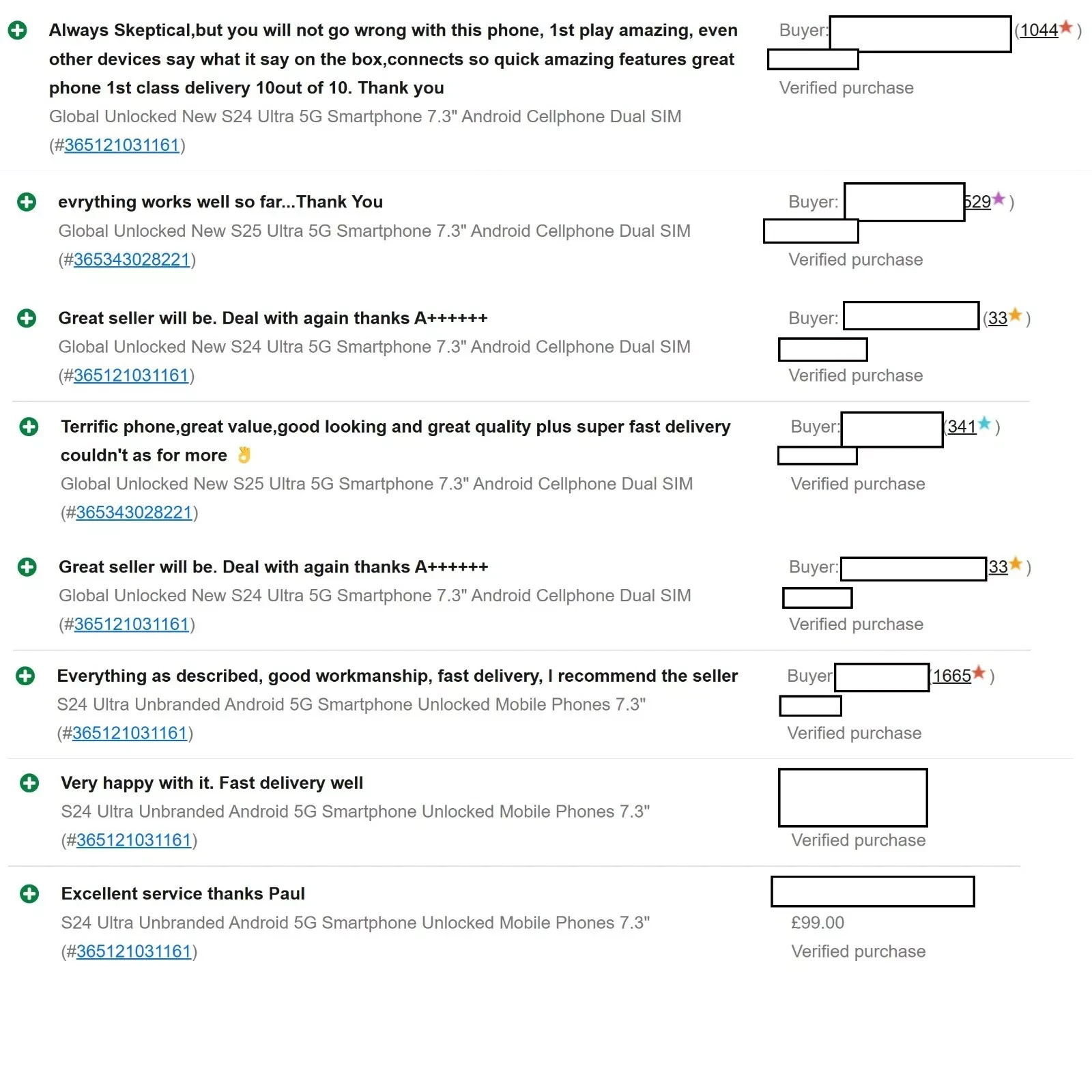Open the buyer feedback score 529 link

pos(978,202)
